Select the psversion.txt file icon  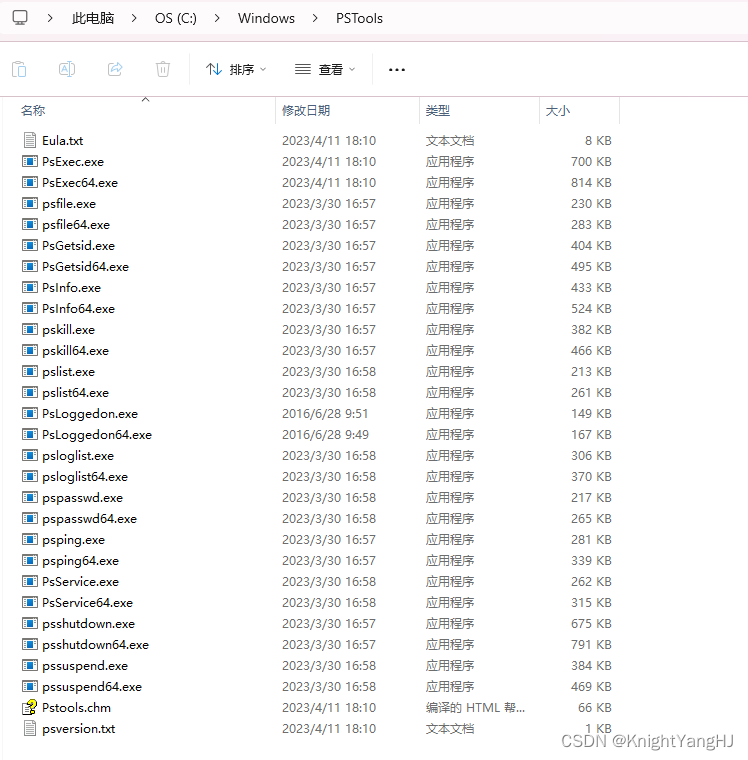(x=30, y=728)
